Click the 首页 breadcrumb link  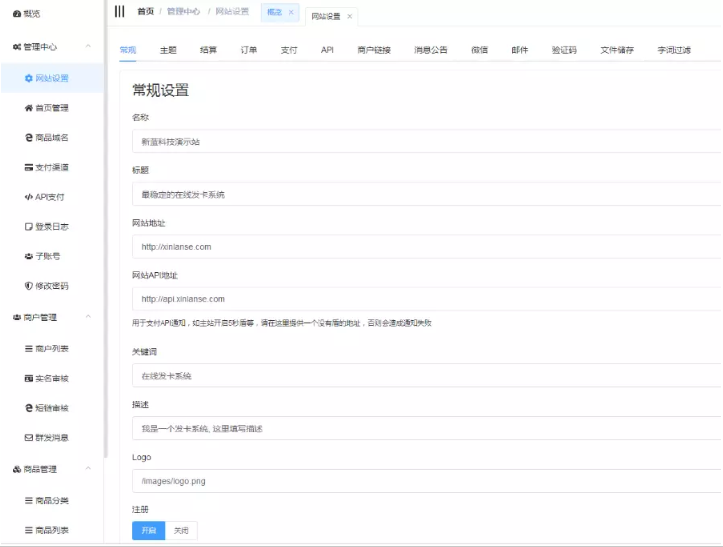[x=145, y=12]
